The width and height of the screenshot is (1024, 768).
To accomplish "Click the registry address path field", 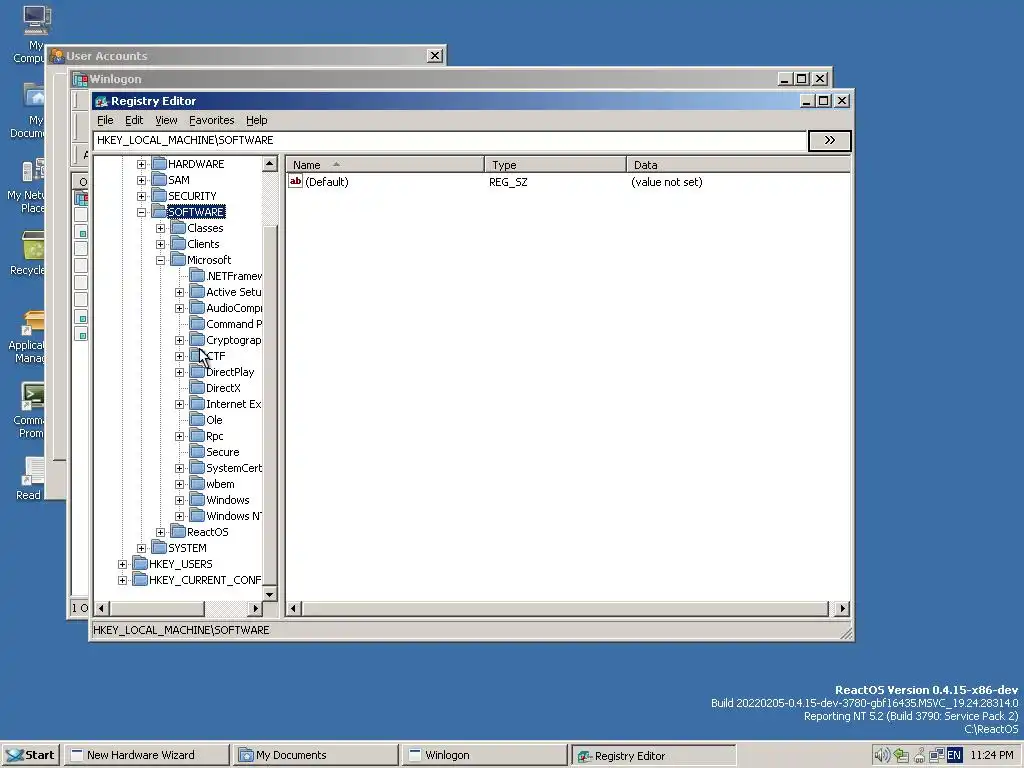I will (450, 140).
